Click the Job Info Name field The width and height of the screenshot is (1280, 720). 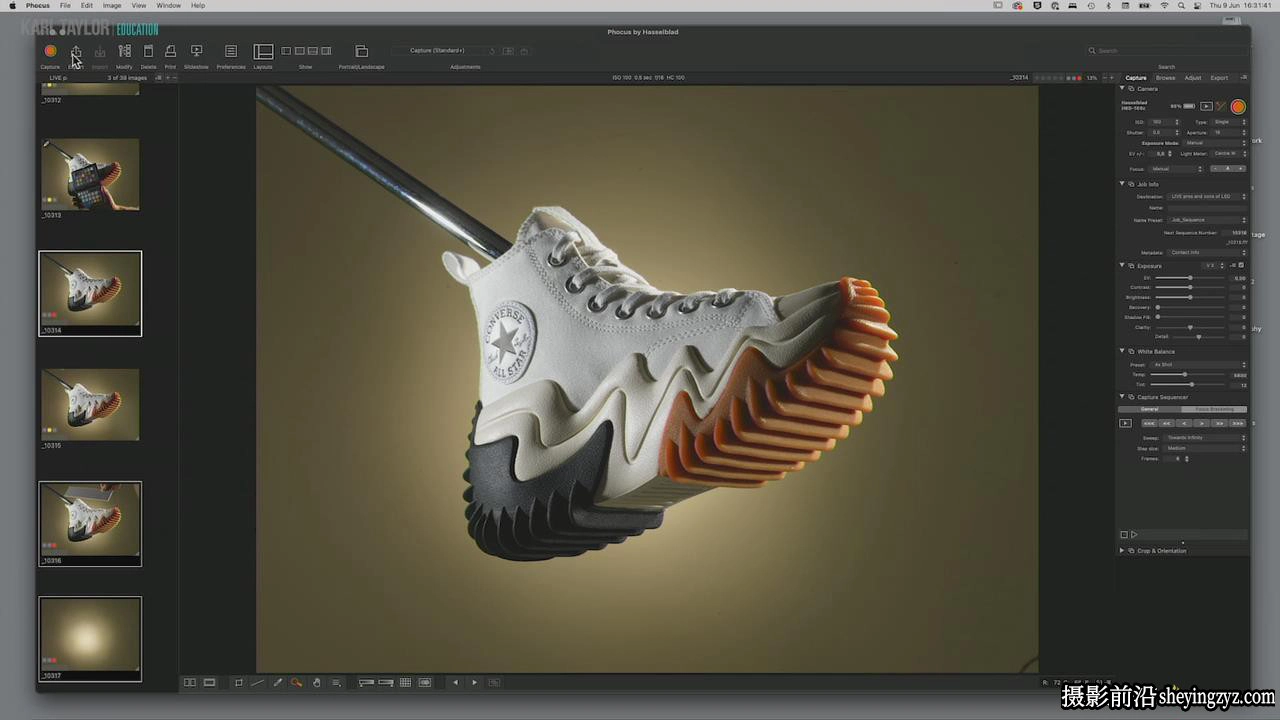click(1207, 207)
